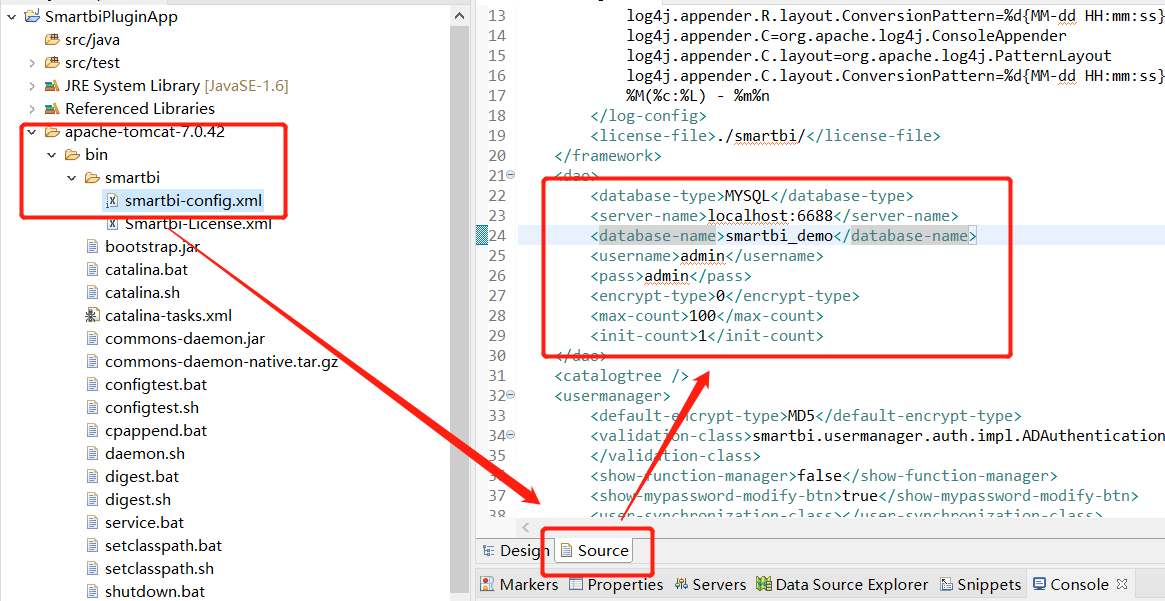The height and width of the screenshot is (601, 1165).
Task: Click the false show-function-manager value
Action: [819, 475]
